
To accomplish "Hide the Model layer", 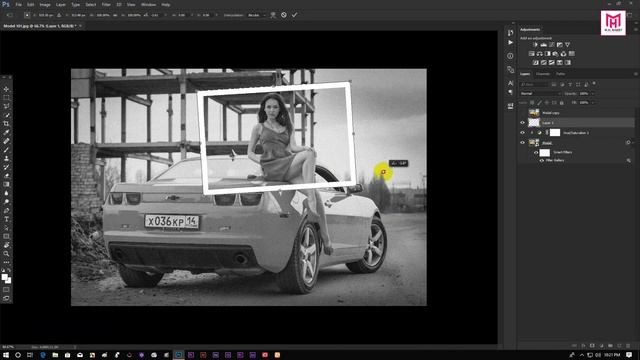I will 522,143.
